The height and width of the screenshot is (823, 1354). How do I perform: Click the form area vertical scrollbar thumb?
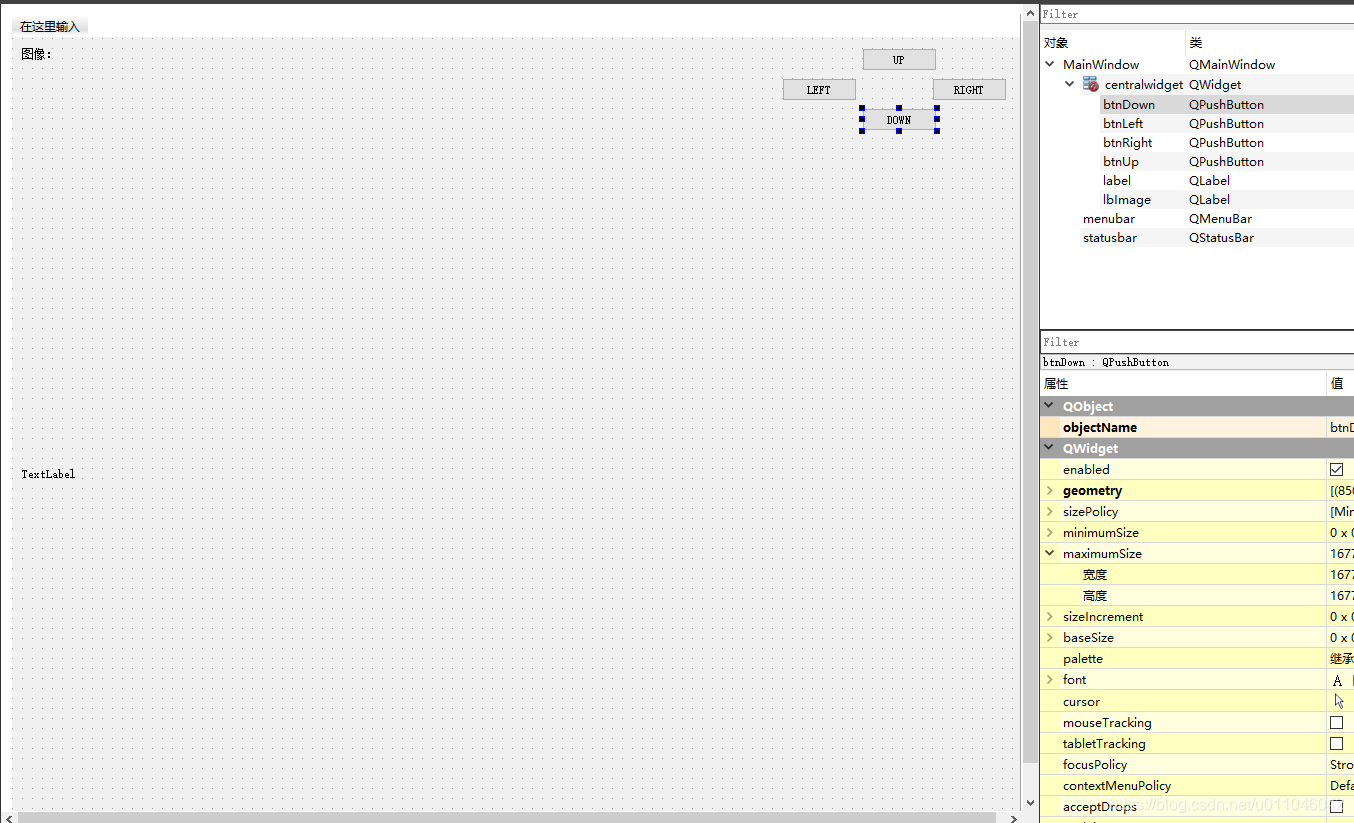pyautogui.click(x=1031, y=391)
